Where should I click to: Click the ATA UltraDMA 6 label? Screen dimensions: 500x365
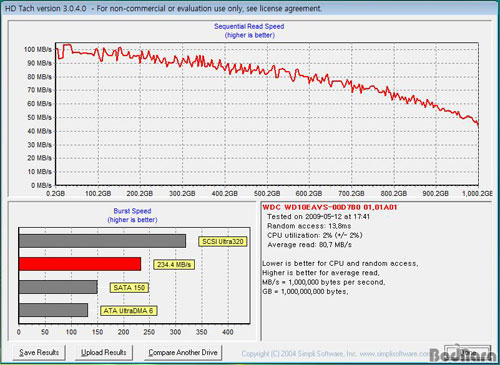point(128,311)
